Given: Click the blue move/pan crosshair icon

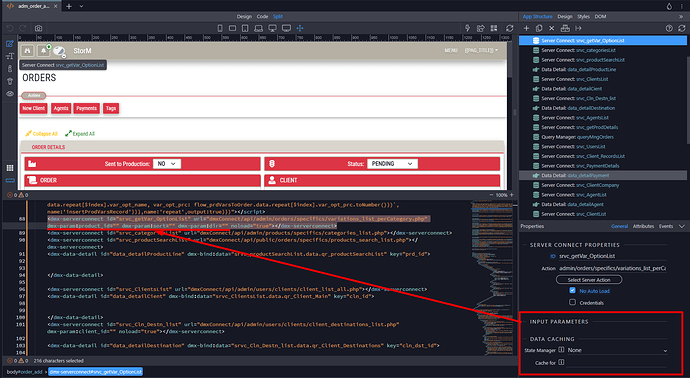Looking at the screenshot, I should (300, 28).
